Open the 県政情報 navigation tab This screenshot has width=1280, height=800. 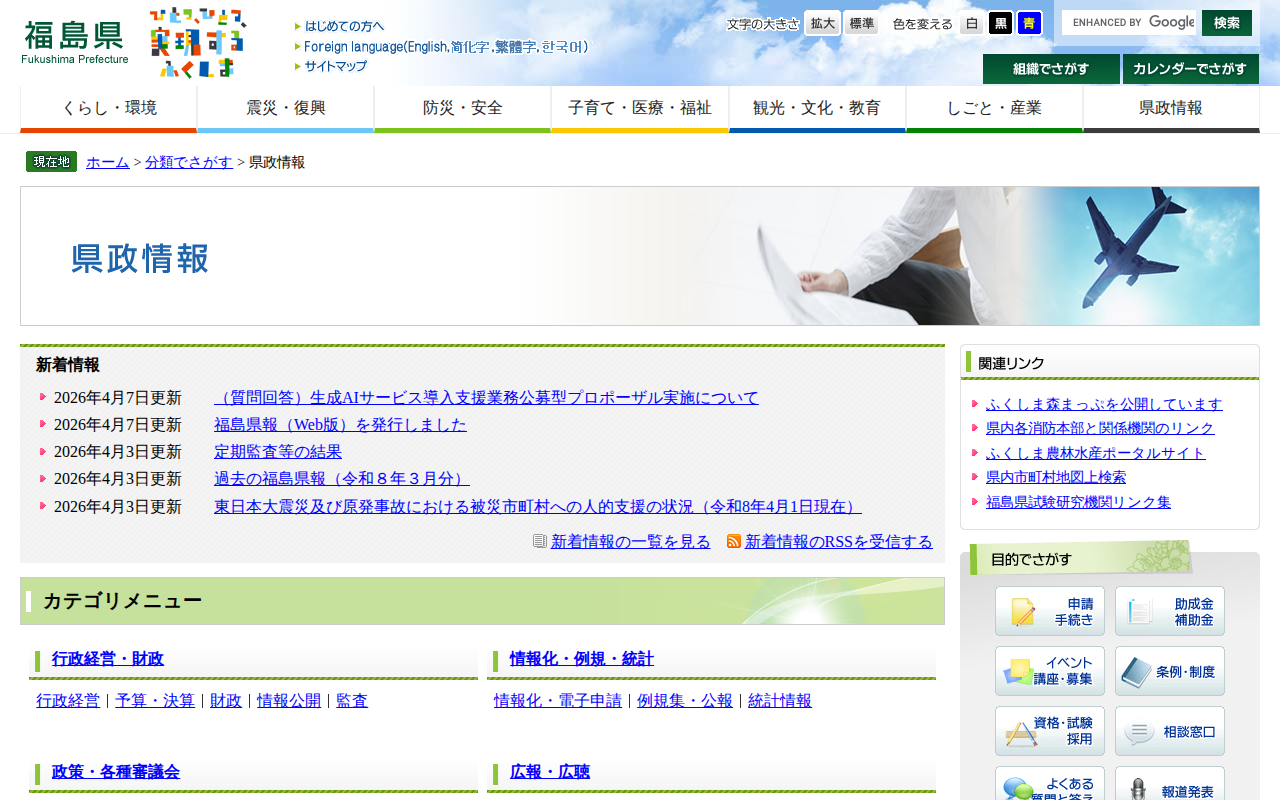1171,109
